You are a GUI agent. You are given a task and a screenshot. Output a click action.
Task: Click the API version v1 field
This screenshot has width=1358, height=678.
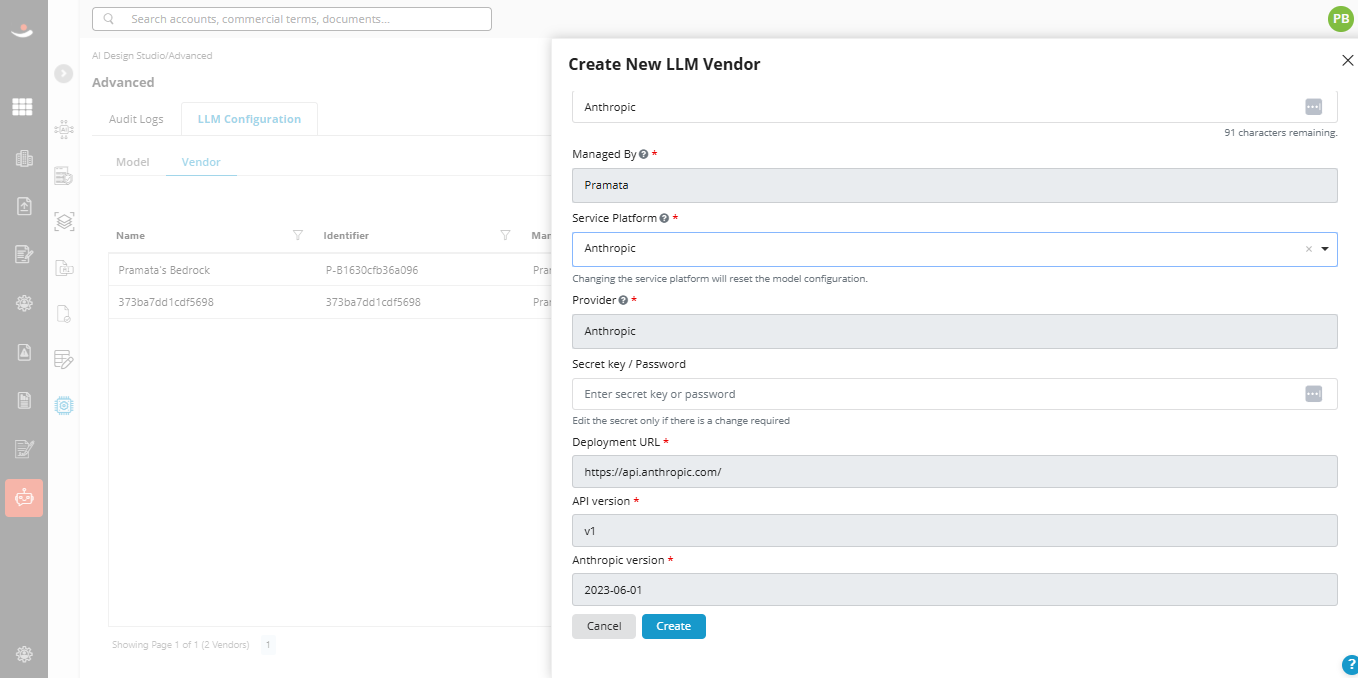(954, 531)
